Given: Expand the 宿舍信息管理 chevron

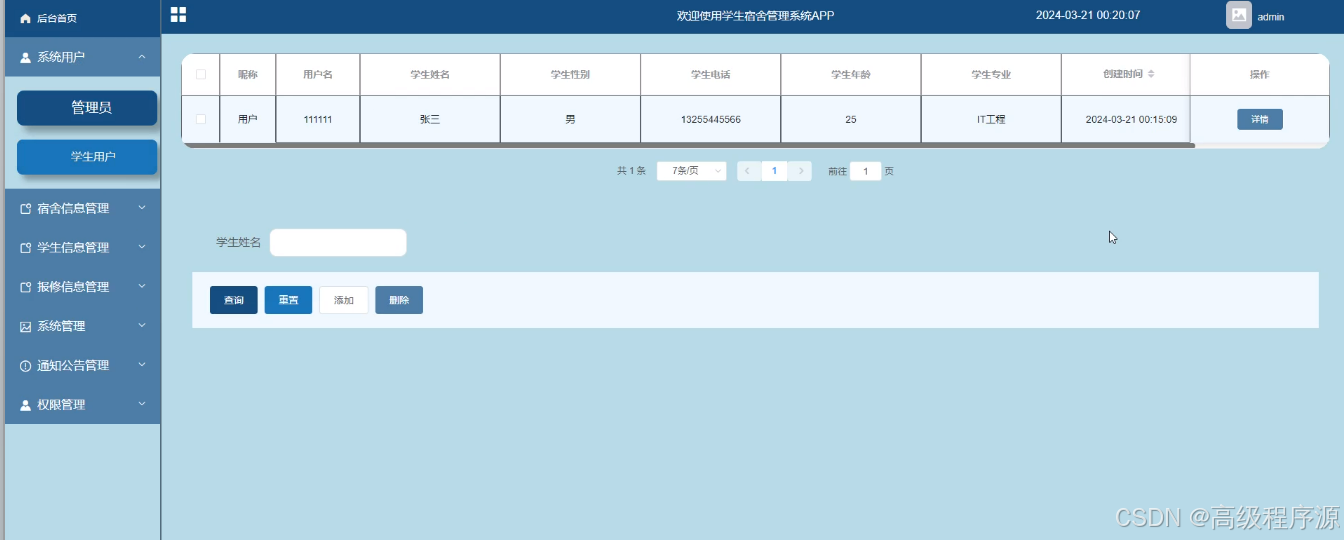Looking at the screenshot, I should click(x=142, y=208).
